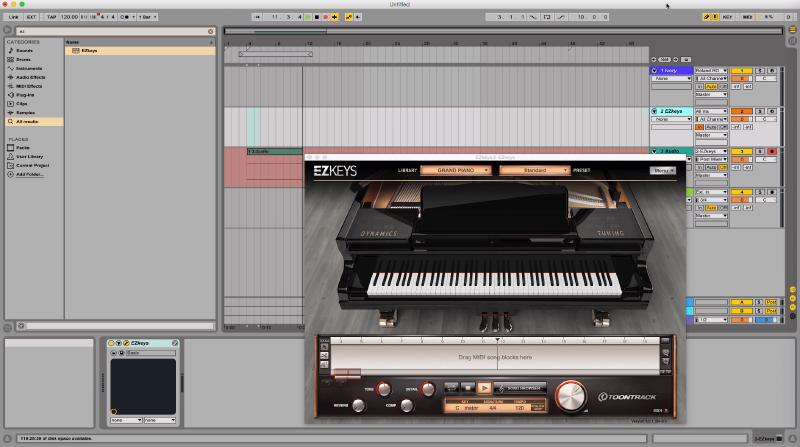Click the EZkeys play button

click(484, 387)
